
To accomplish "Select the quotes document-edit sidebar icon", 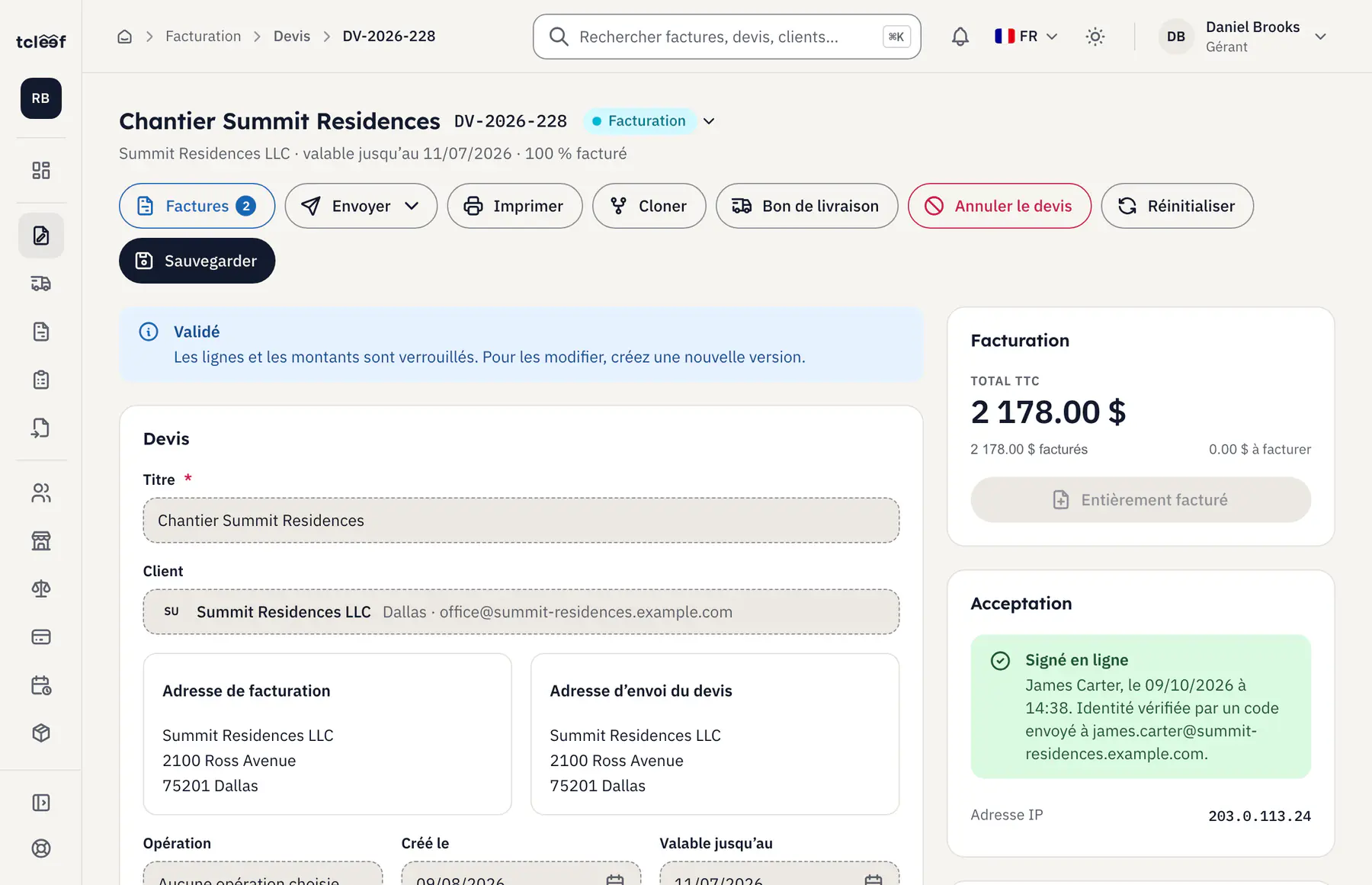I will (41, 236).
